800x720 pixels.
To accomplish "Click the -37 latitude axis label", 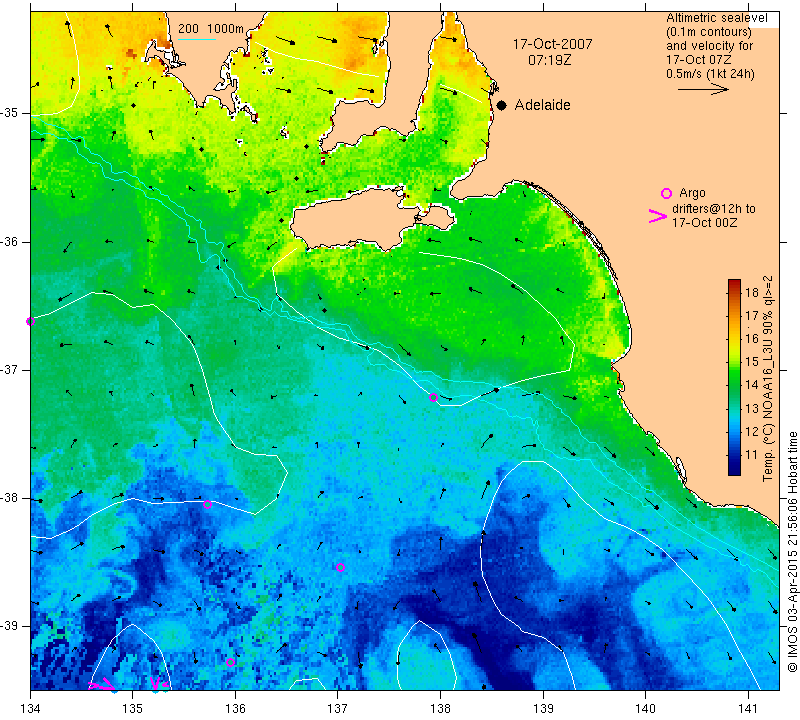I will (x=10, y=369).
